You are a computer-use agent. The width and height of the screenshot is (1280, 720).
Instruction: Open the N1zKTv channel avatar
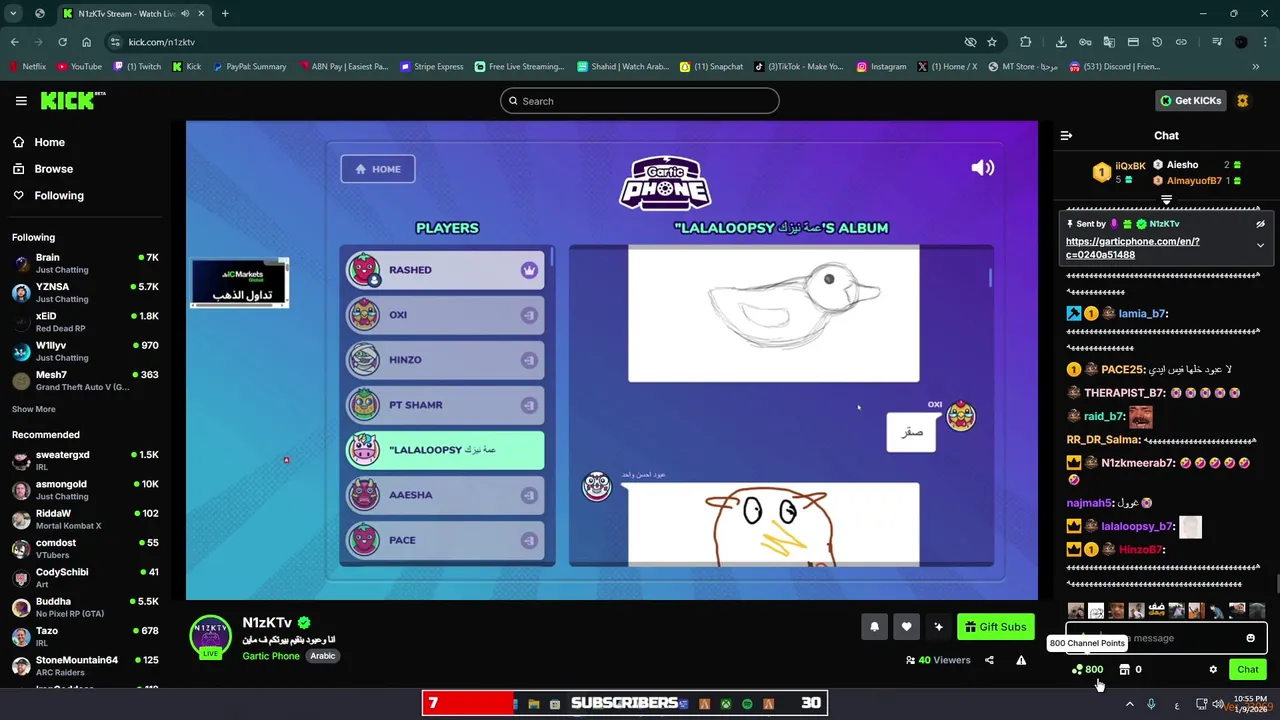[211, 637]
